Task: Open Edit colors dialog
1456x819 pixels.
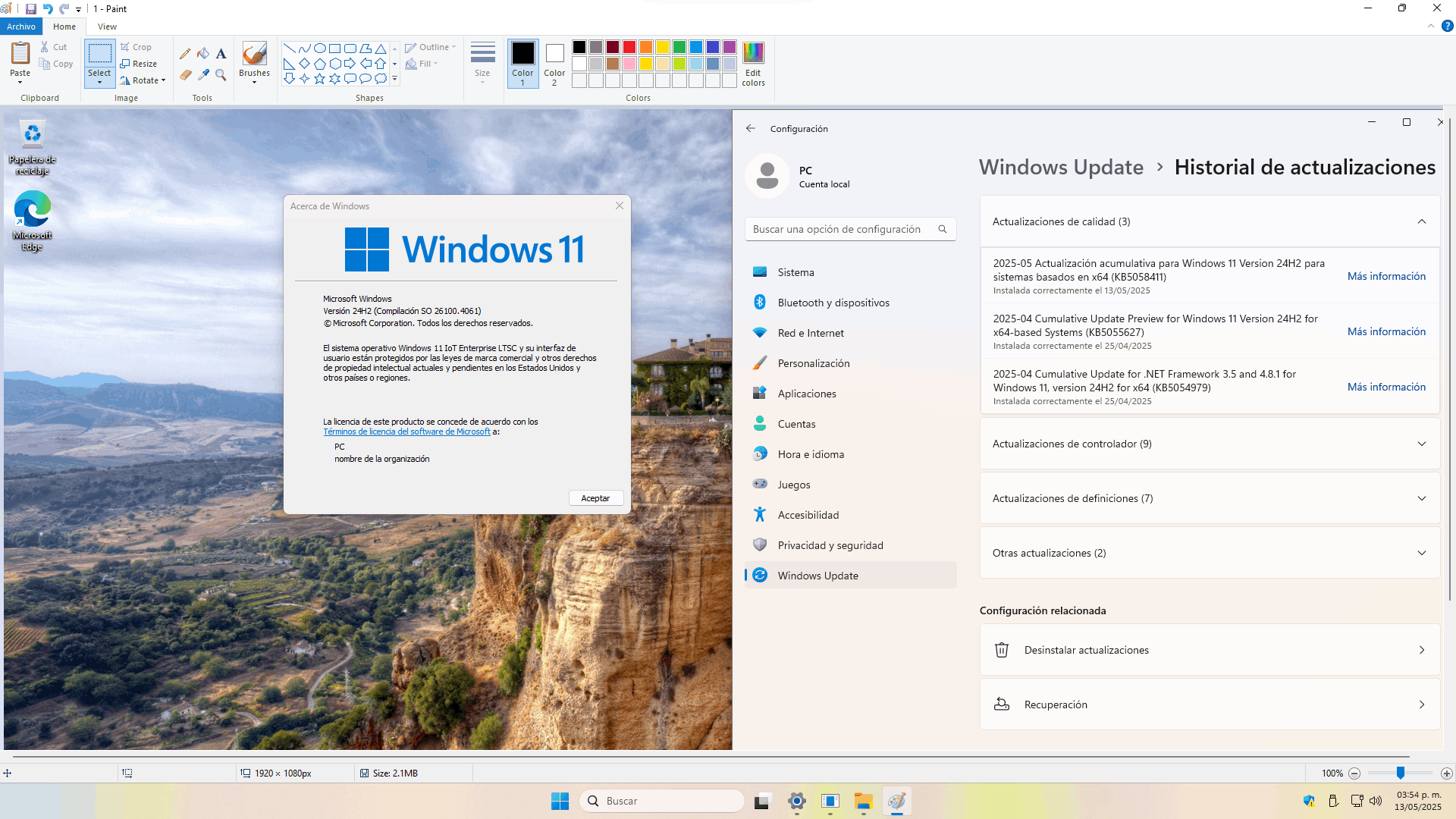Action: point(753,64)
